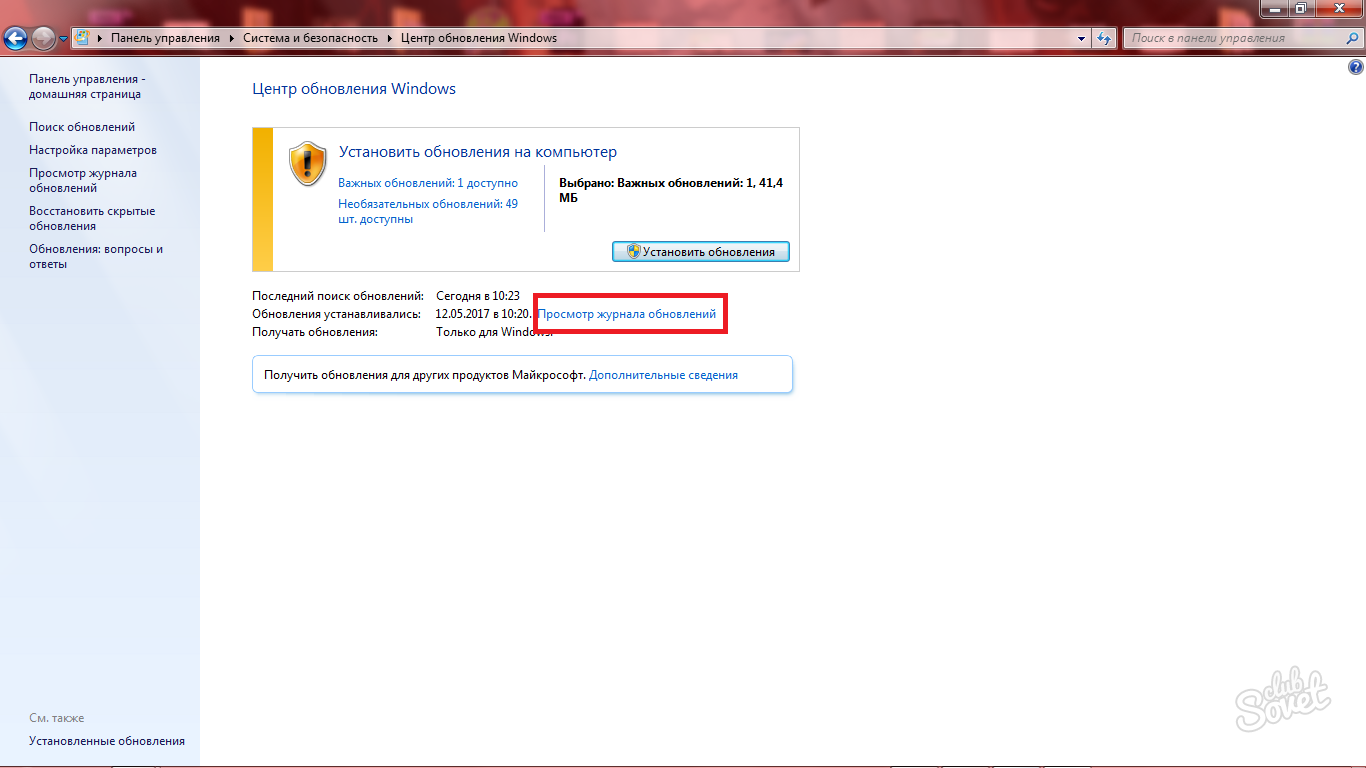Open Установленные обновления at bottom of sidebar
Image resolution: width=1366 pixels, height=768 pixels.
coord(107,741)
